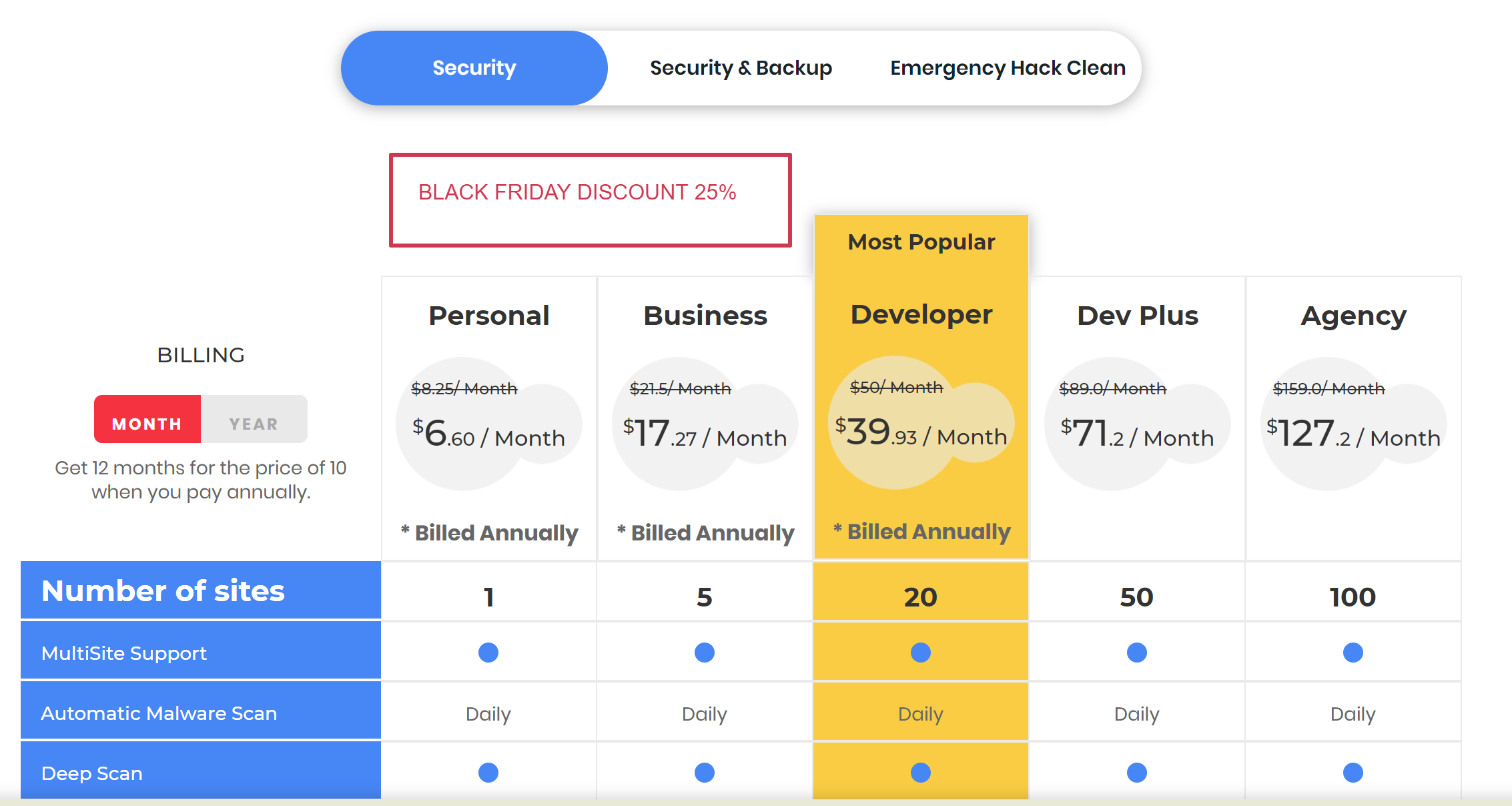
Task: Select the Security pricing tab
Action: [x=474, y=67]
